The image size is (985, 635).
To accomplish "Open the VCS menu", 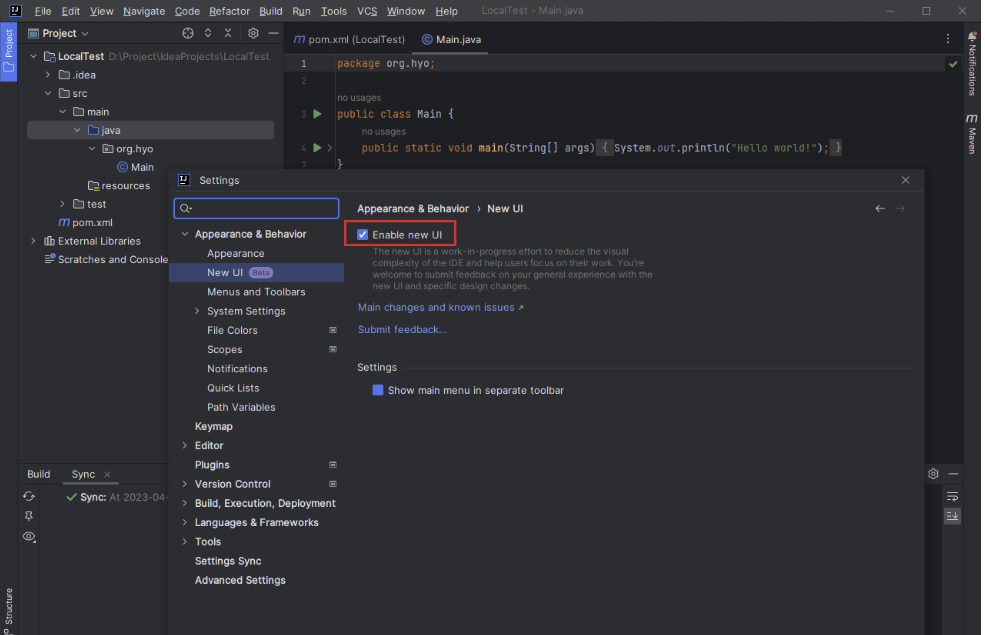I will click(x=367, y=11).
